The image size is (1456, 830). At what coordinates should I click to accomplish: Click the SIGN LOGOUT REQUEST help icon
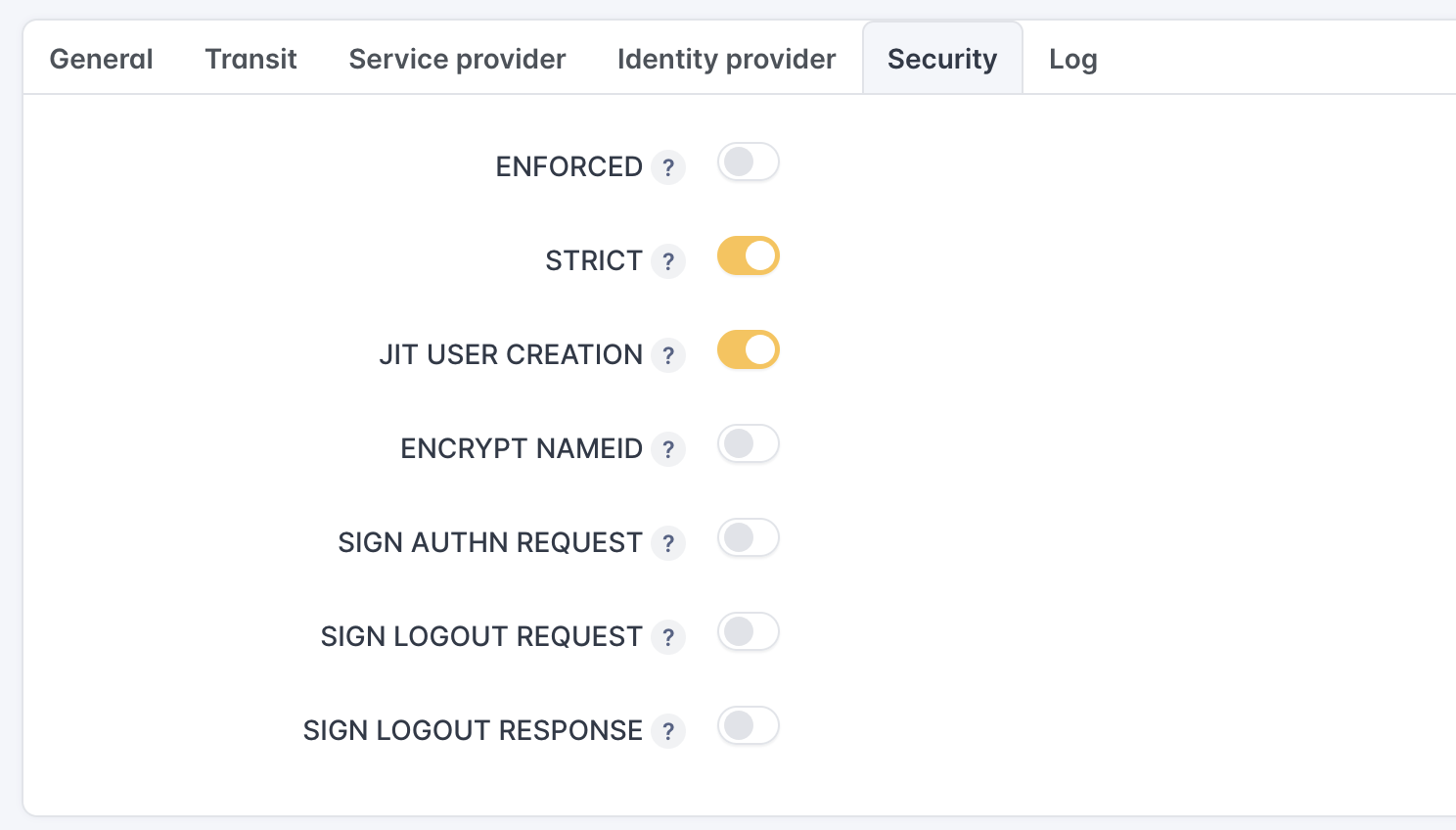[668, 637]
